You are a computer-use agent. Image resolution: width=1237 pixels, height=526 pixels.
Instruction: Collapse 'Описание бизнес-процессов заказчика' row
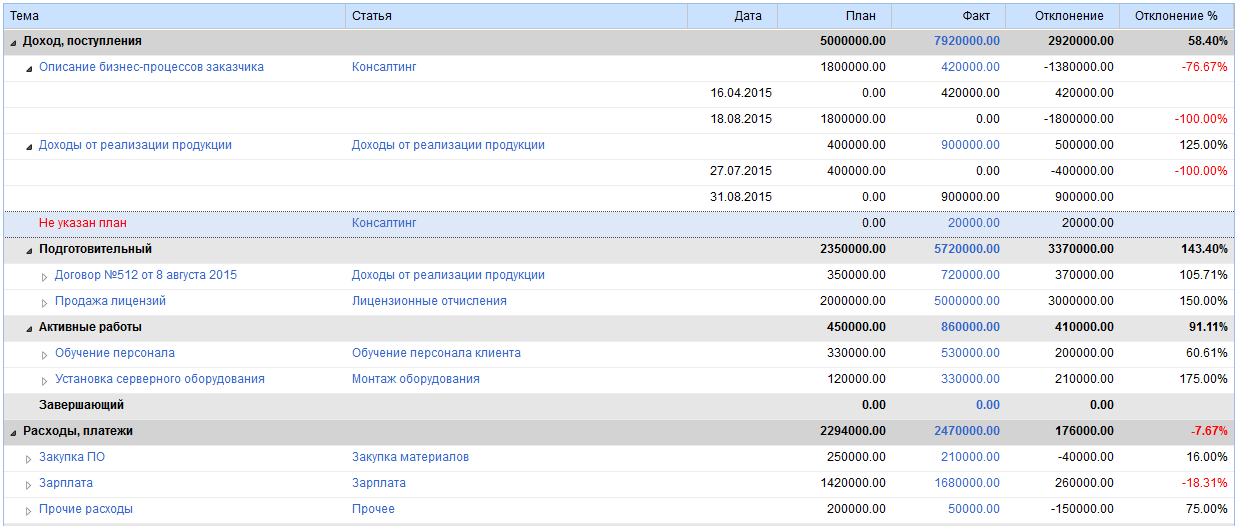[29, 68]
